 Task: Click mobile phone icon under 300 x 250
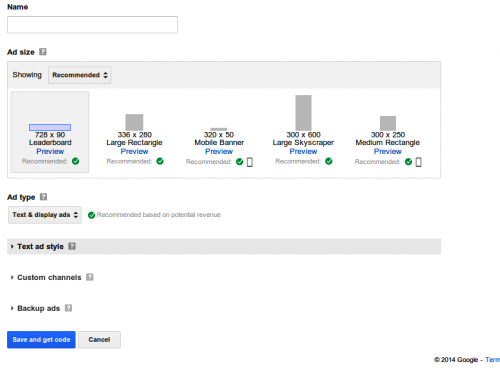coord(419,162)
